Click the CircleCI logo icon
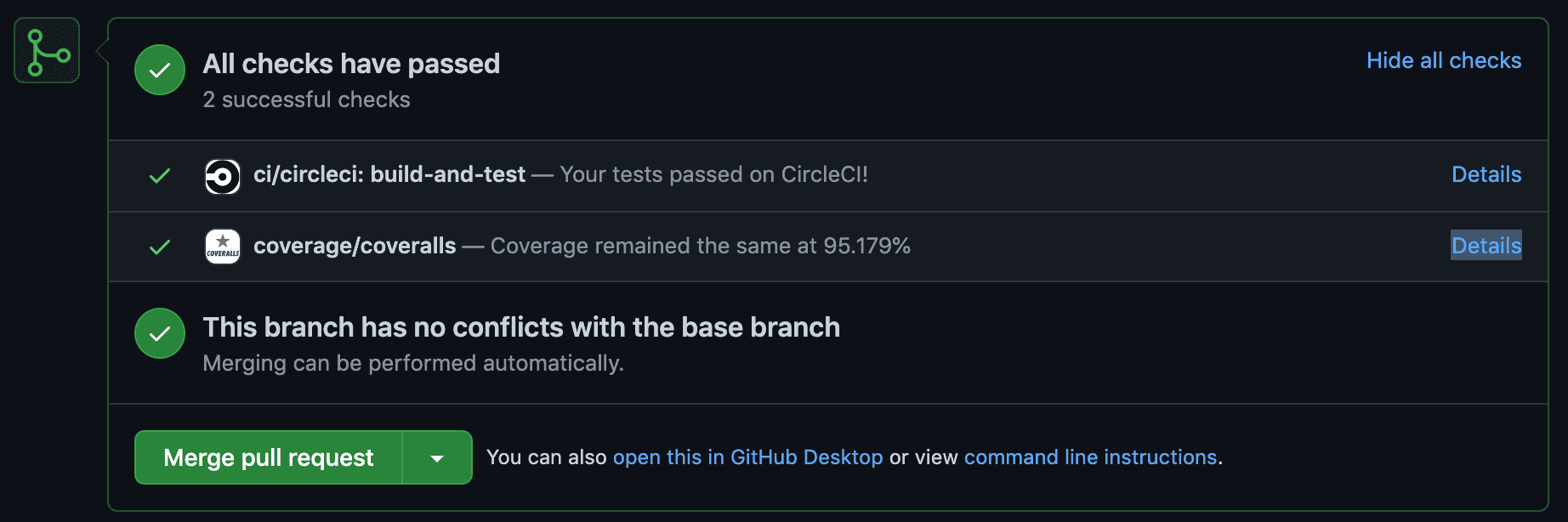 pyautogui.click(x=223, y=177)
